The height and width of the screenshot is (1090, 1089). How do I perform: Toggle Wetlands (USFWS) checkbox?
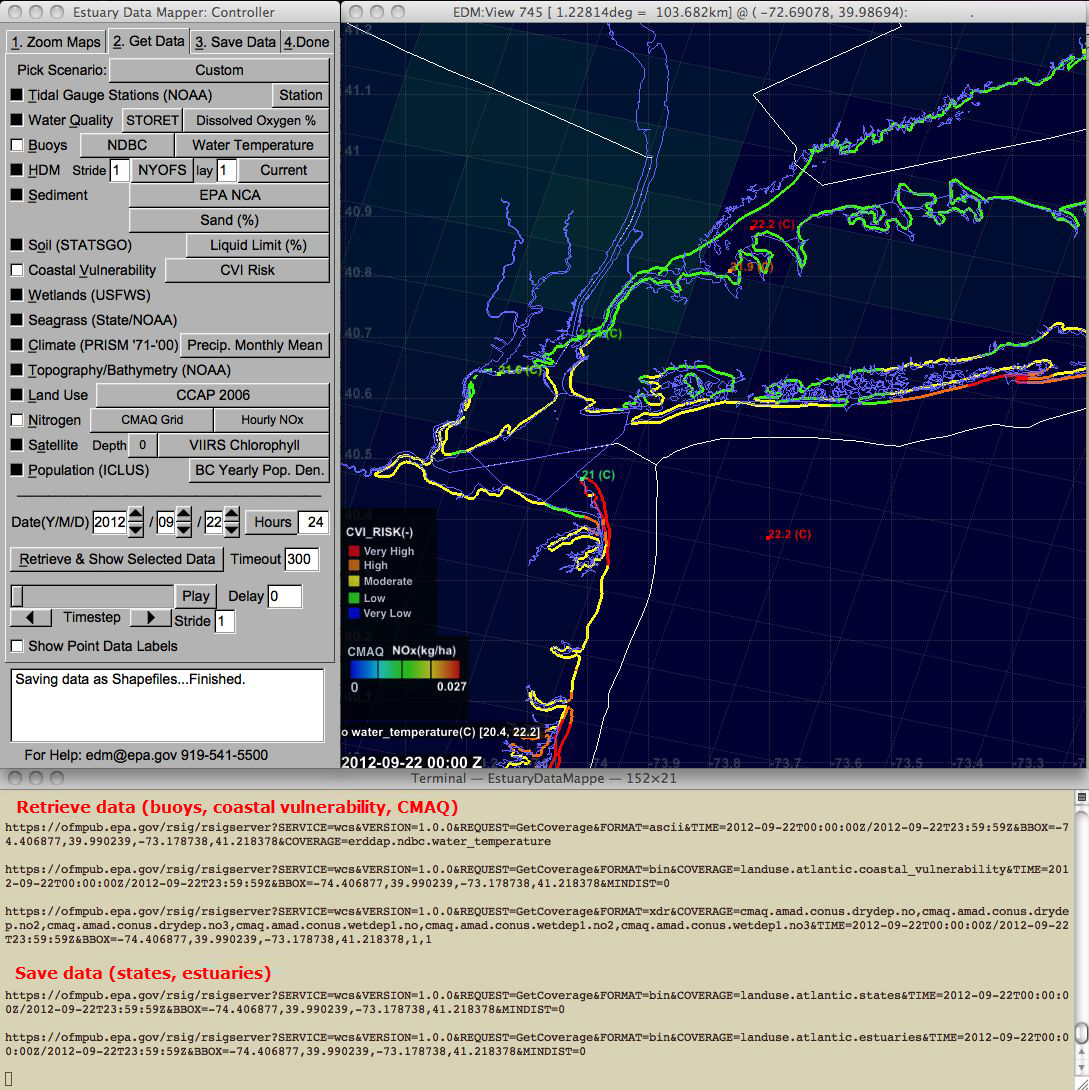[17, 295]
